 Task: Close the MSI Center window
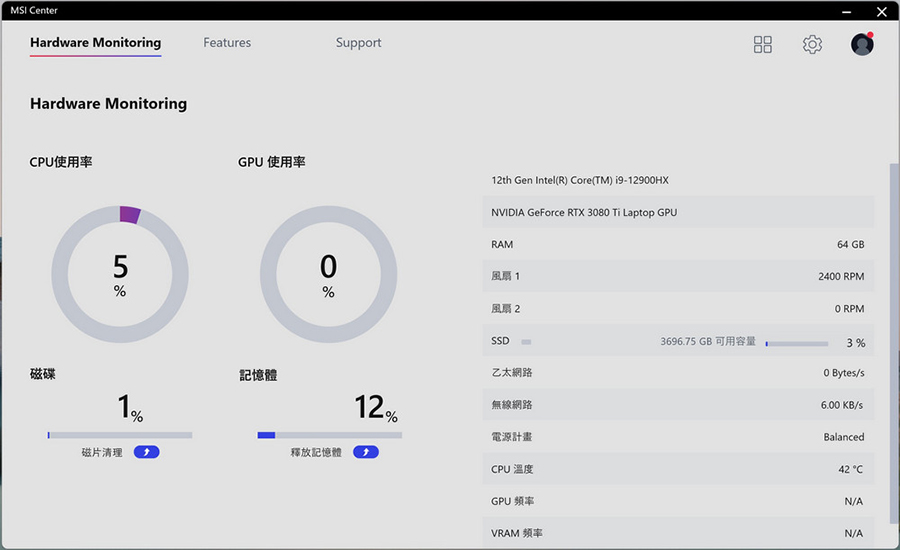point(882,11)
